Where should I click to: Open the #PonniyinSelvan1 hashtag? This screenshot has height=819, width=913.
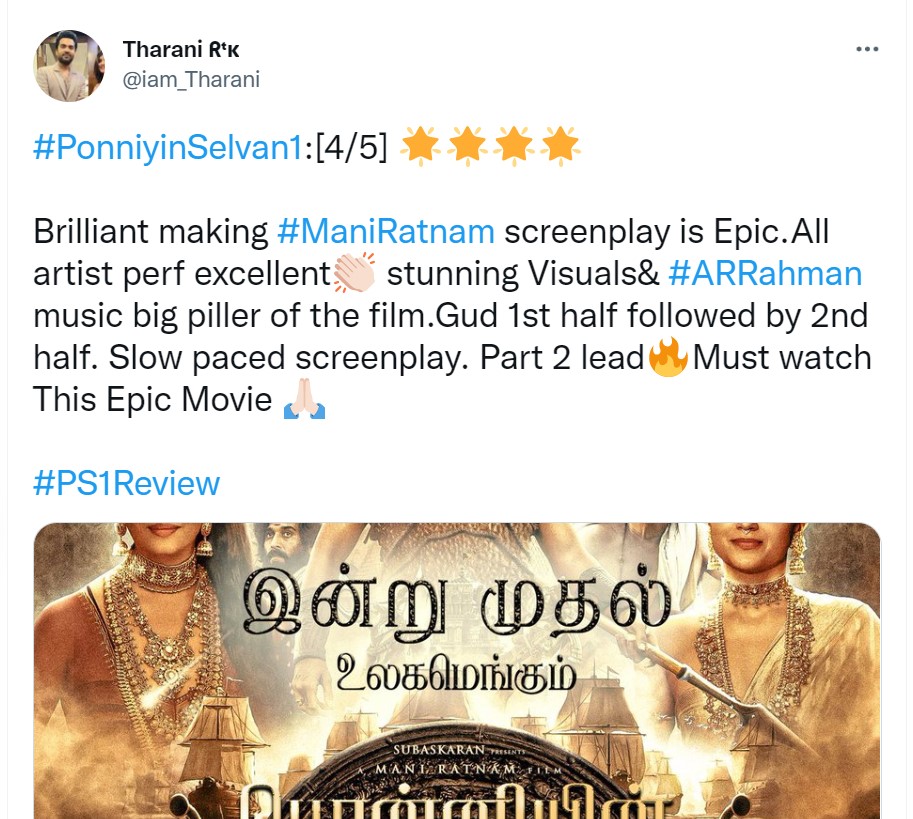[x=168, y=147]
